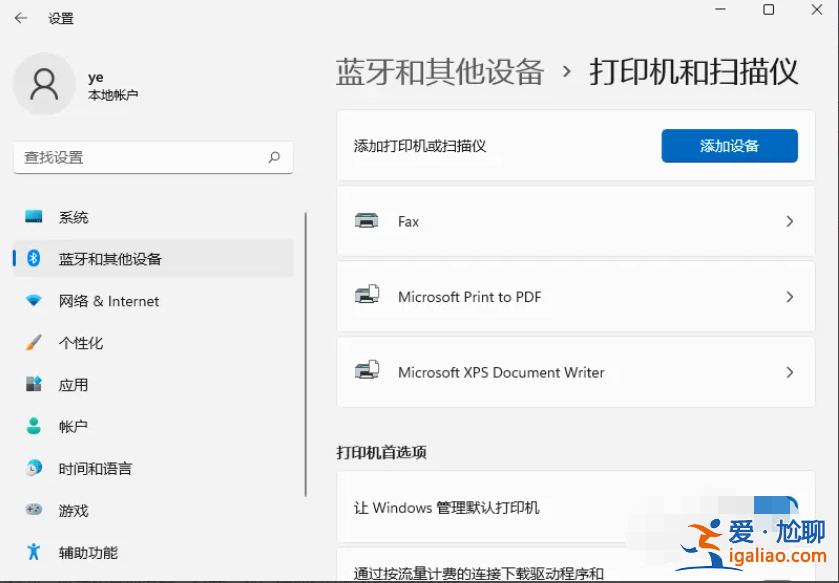Open Microsoft XPS Document Writer details
Image resolution: width=839 pixels, height=583 pixels.
coord(575,372)
